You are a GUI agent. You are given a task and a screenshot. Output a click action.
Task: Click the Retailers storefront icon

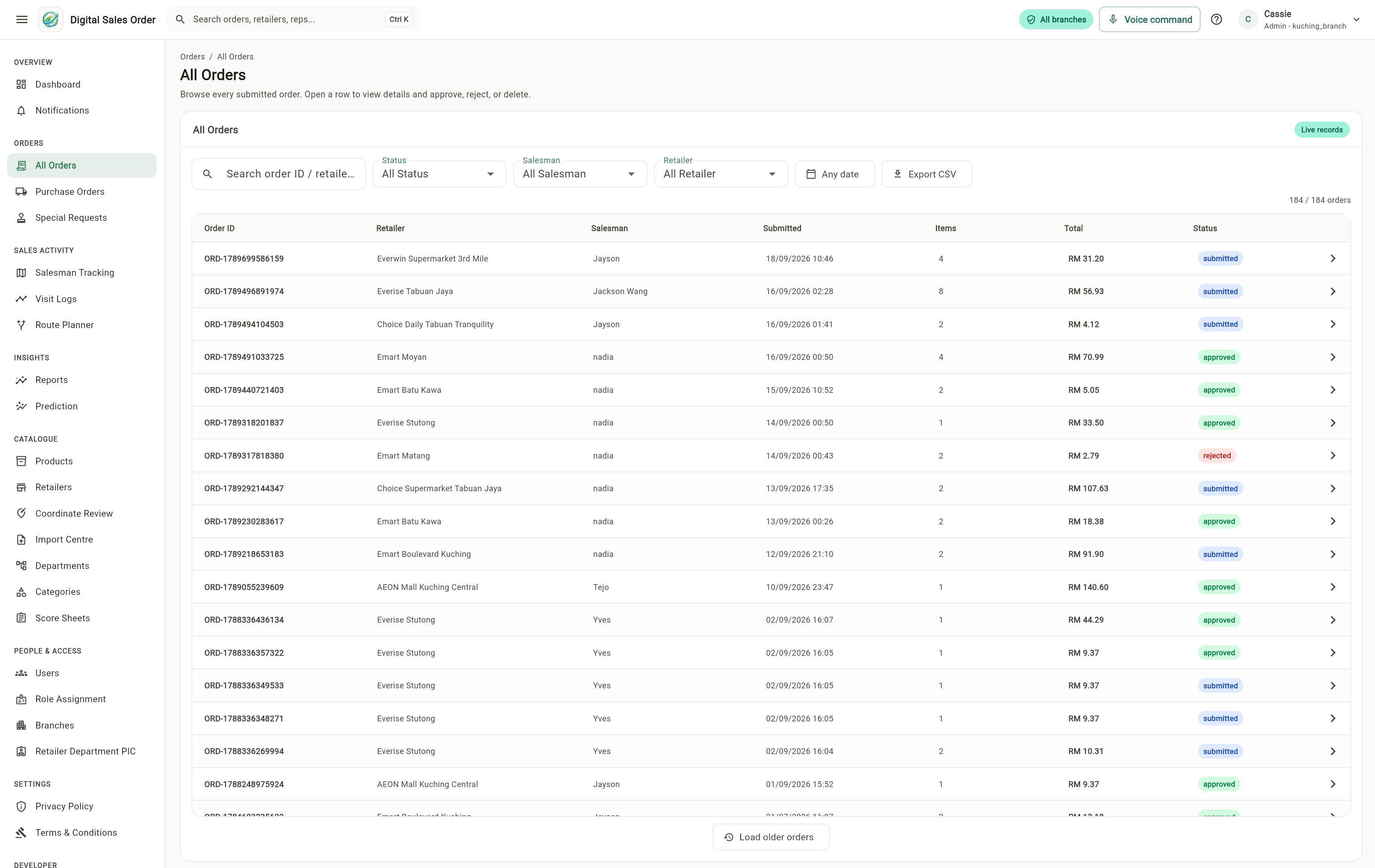(x=21, y=487)
